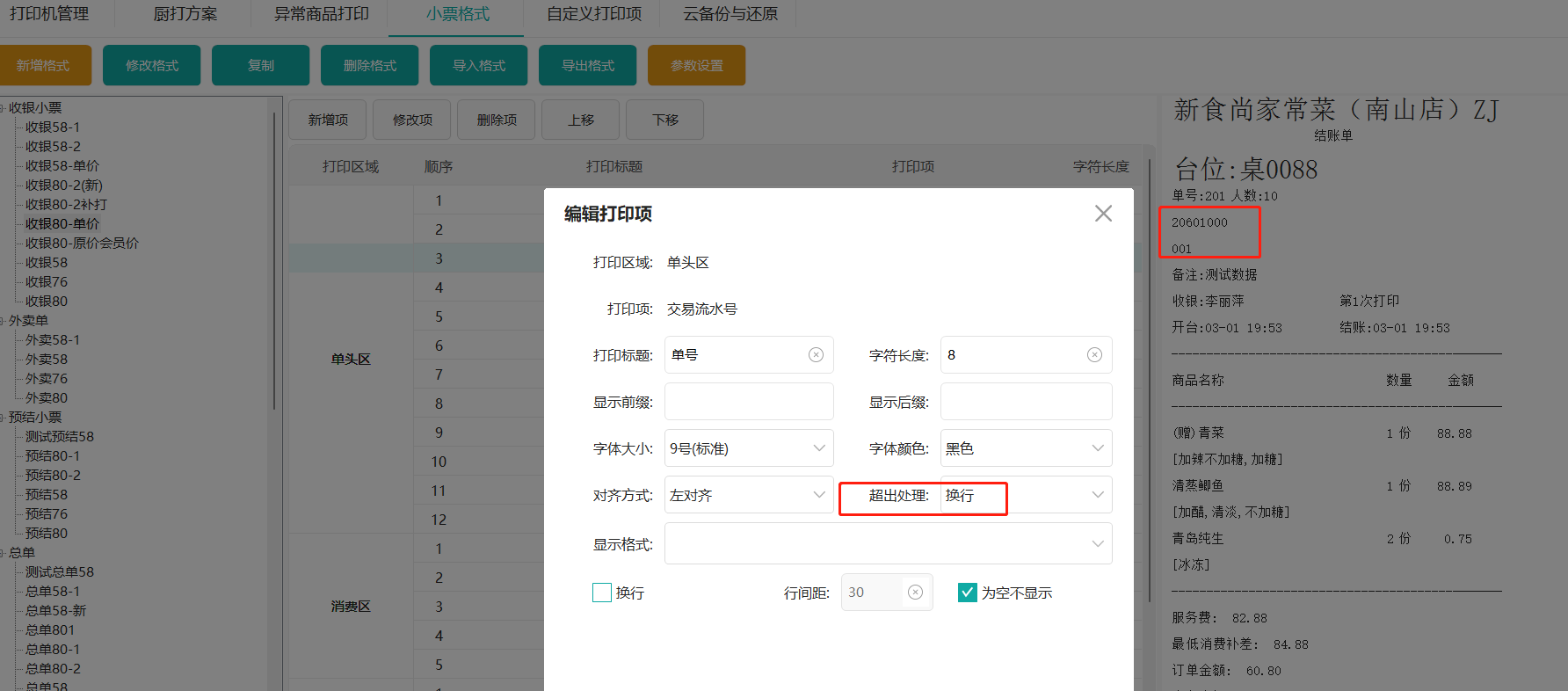Screen dimensions: 1568x691
Task: Select 收银80-2(新) format
Action: tap(64, 185)
